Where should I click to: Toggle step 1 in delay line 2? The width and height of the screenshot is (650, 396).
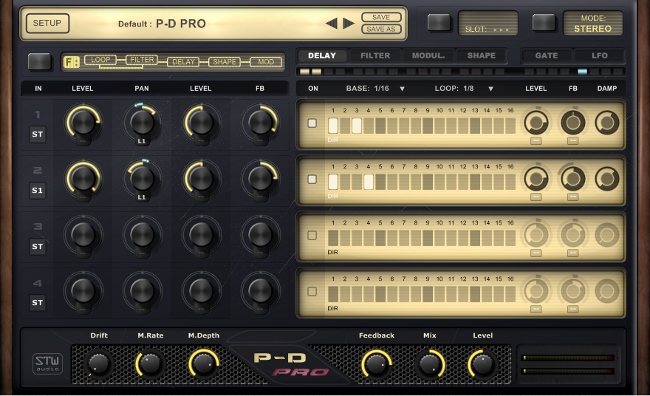(333, 182)
